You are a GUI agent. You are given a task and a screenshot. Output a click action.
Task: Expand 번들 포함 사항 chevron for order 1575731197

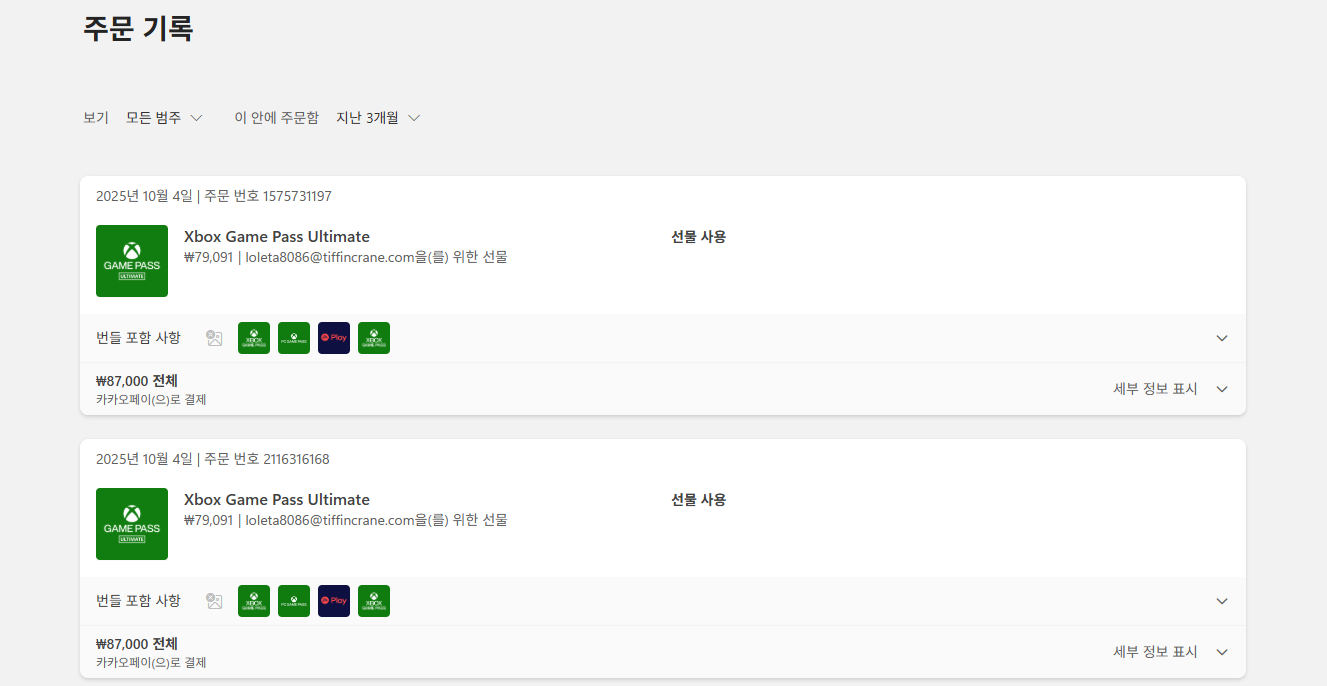tap(1222, 338)
